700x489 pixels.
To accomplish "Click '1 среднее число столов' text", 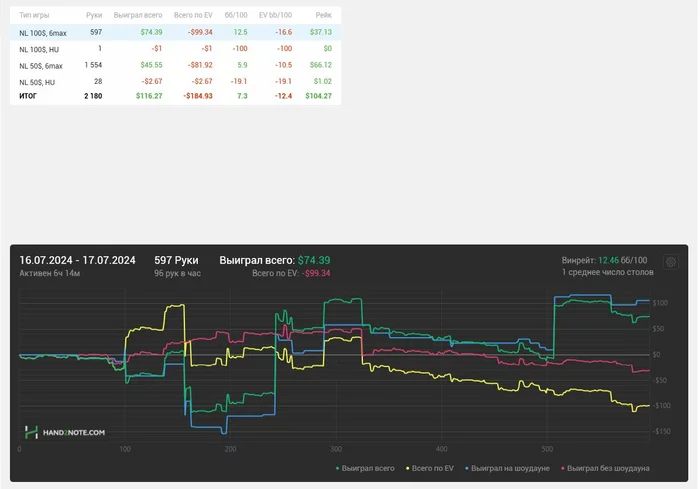I will pyautogui.click(x=608, y=272).
